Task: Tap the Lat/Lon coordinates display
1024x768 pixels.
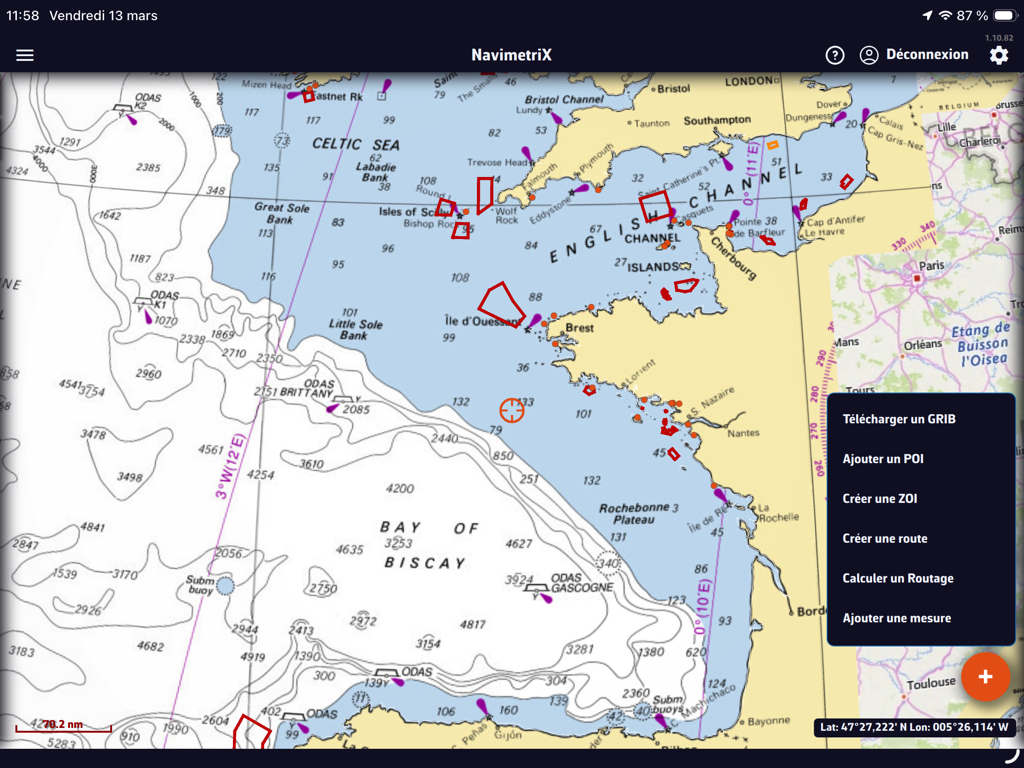Action: pyautogui.click(x=914, y=728)
